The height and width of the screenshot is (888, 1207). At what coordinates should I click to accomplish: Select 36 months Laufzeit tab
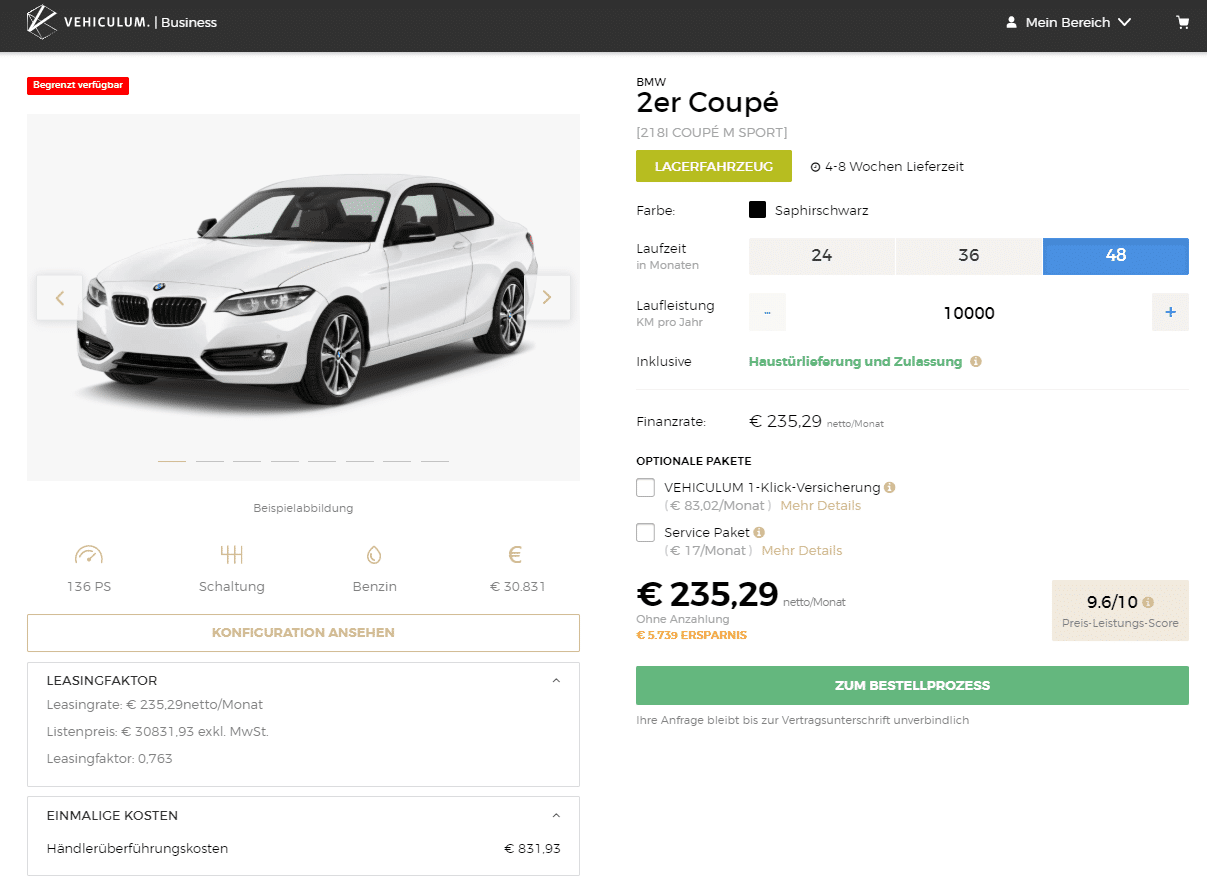click(969, 256)
